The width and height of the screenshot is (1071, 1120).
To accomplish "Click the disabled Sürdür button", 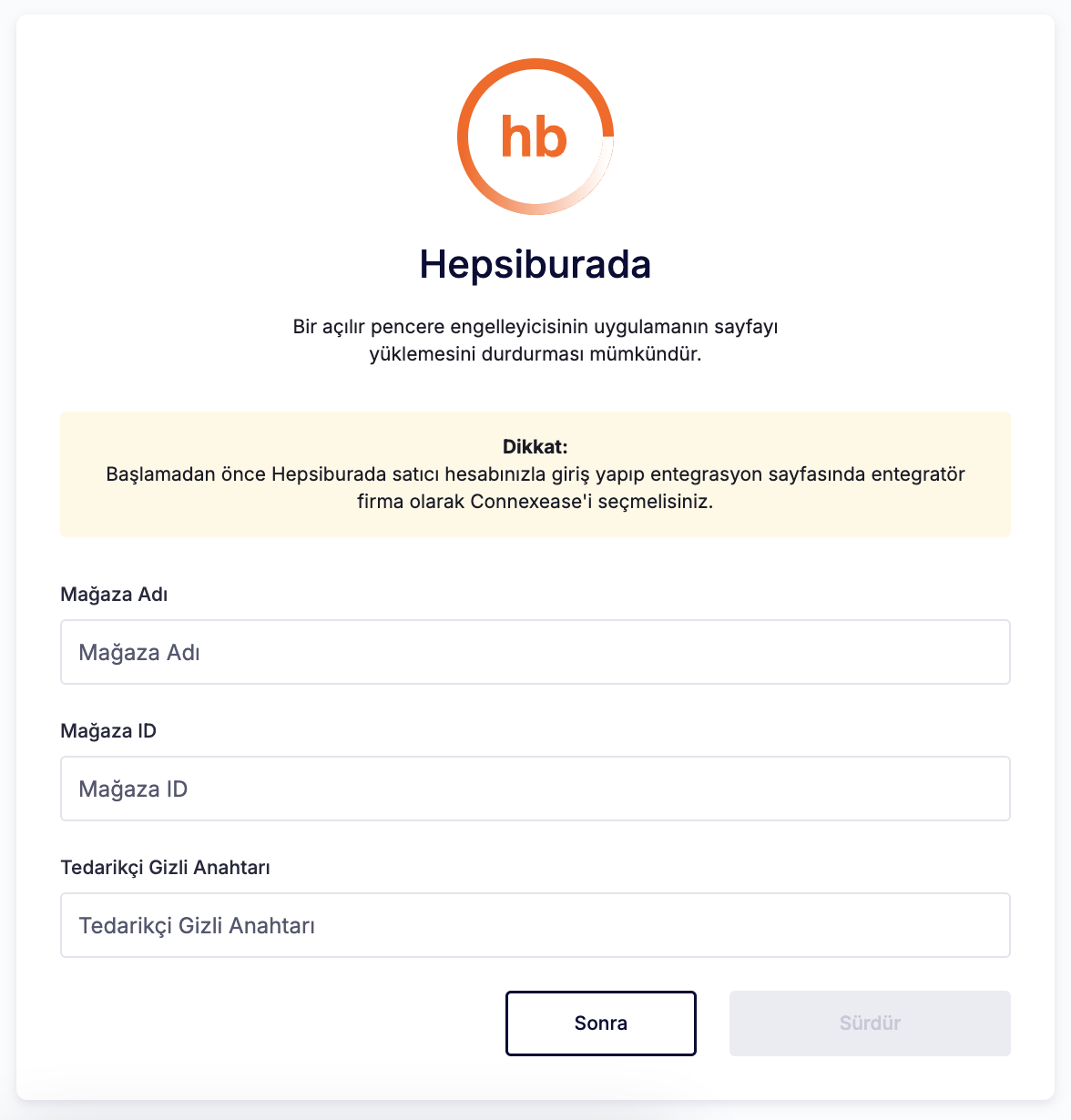I will (x=870, y=1023).
